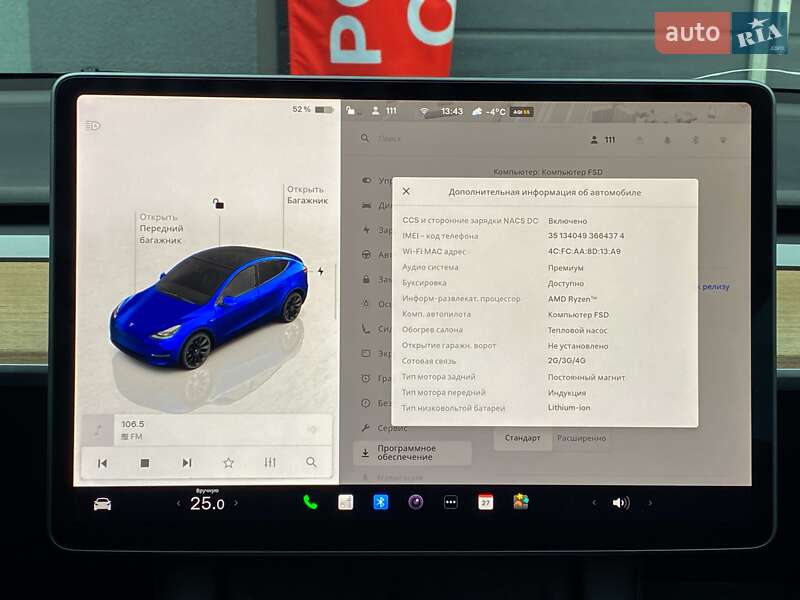800x600 pixels.
Task: Mute audio with the speaker icon bottom right
Action: 620,501
